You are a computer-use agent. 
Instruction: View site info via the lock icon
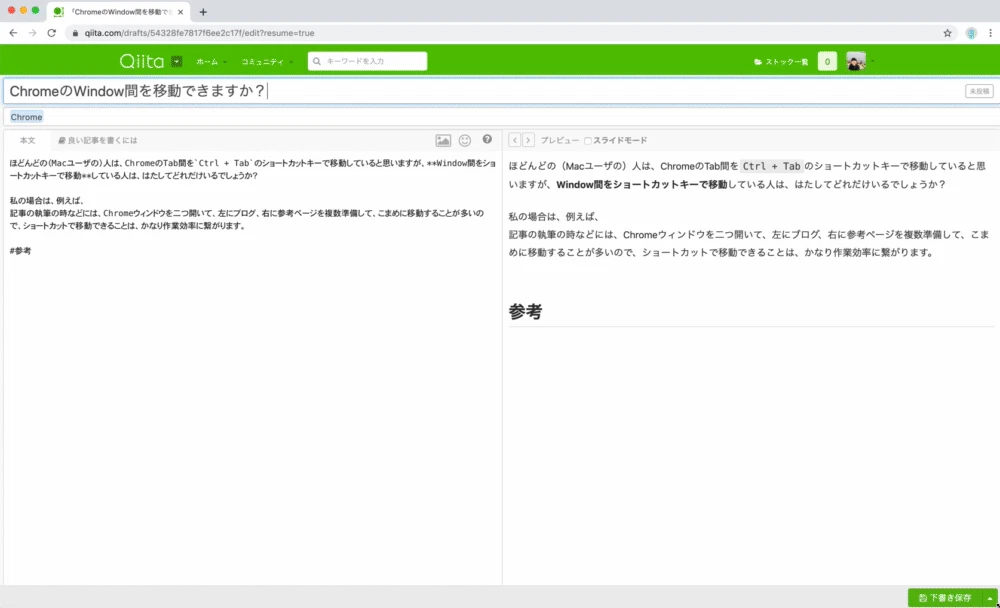tap(75, 33)
